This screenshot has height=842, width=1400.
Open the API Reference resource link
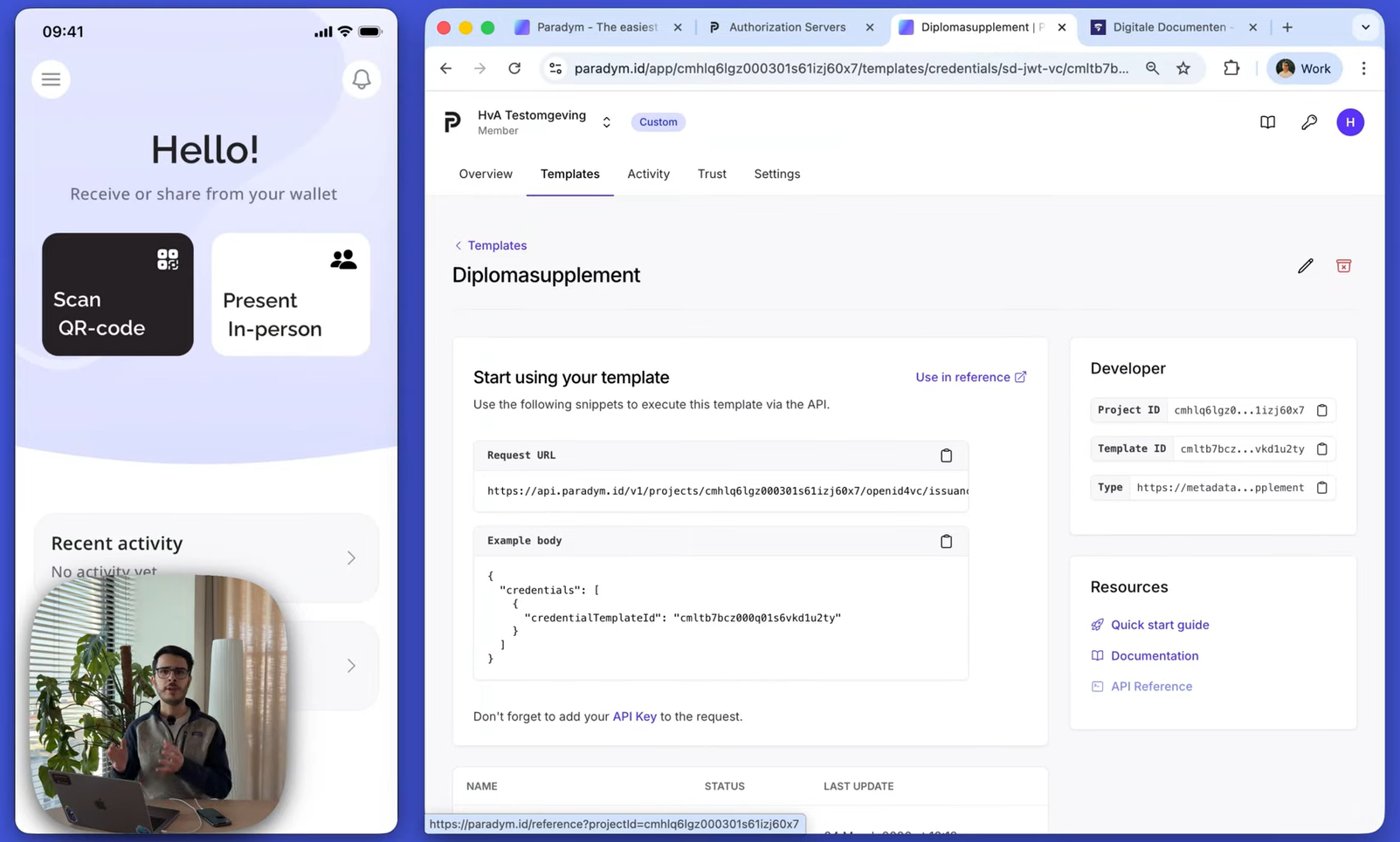point(1141,686)
